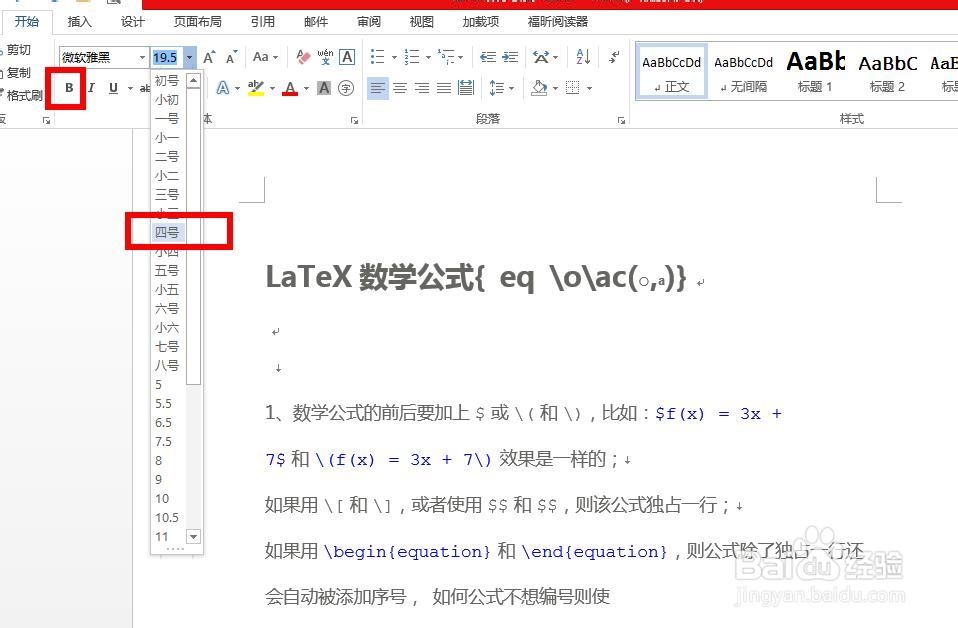This screenshot has width=958, height=628.
Task: Click the sort icon in paragraph group
Action: [582, 56]
